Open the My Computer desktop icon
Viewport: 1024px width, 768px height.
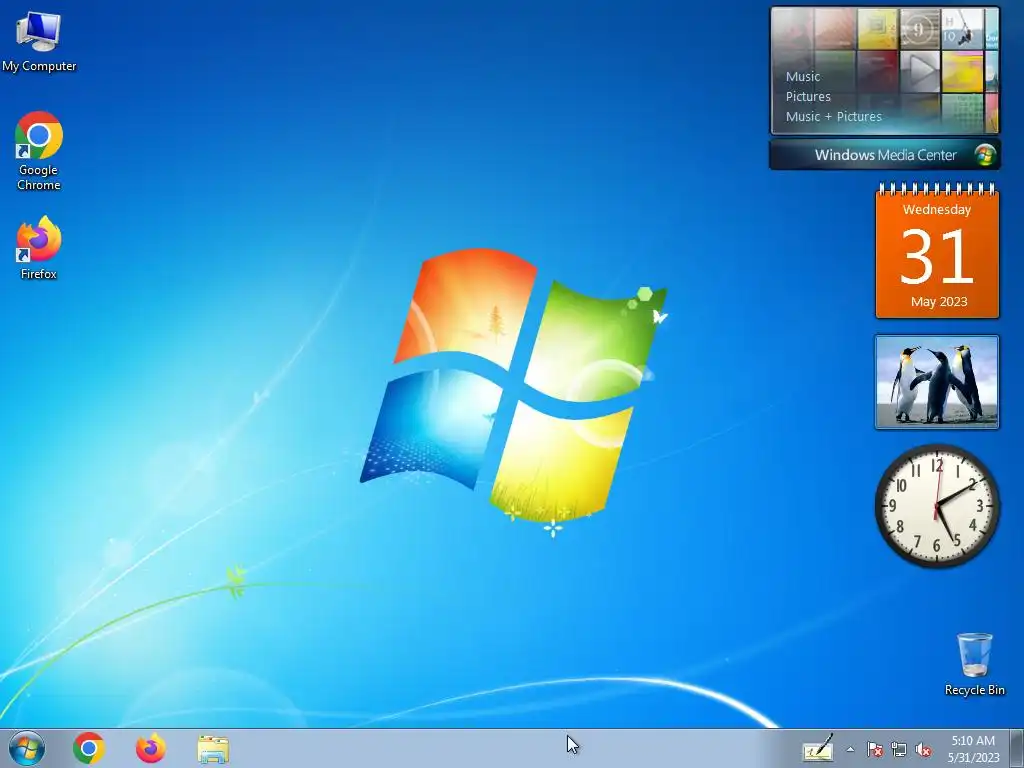pos(39,41)
